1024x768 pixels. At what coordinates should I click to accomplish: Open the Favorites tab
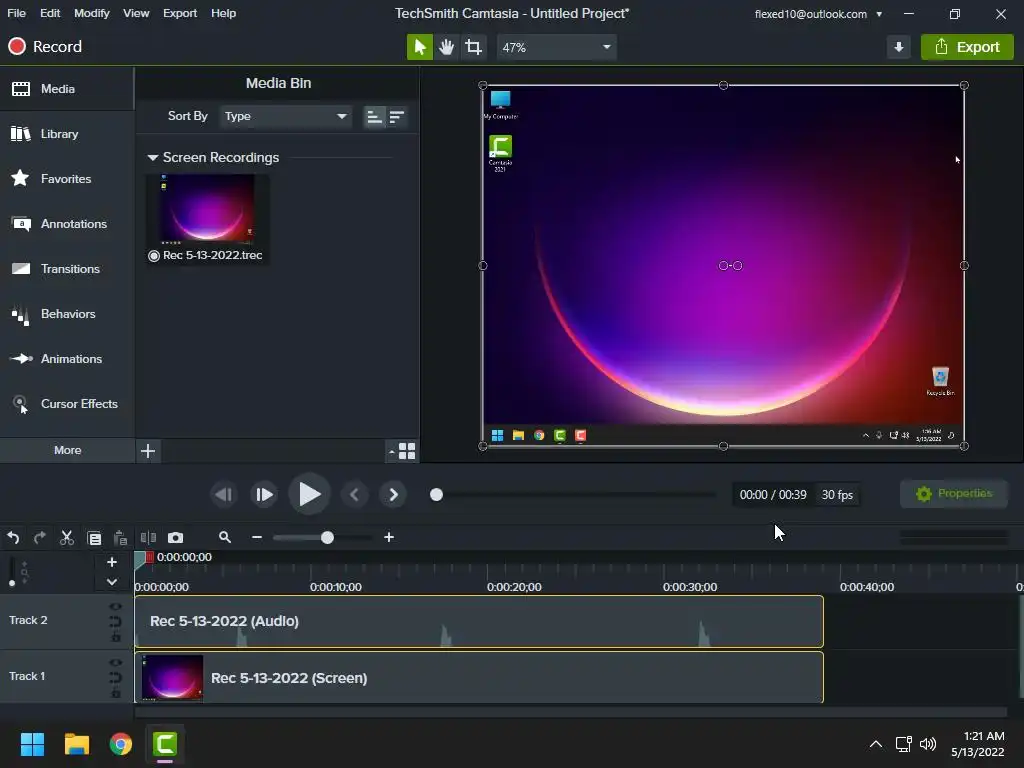click(x=67, y=179)
